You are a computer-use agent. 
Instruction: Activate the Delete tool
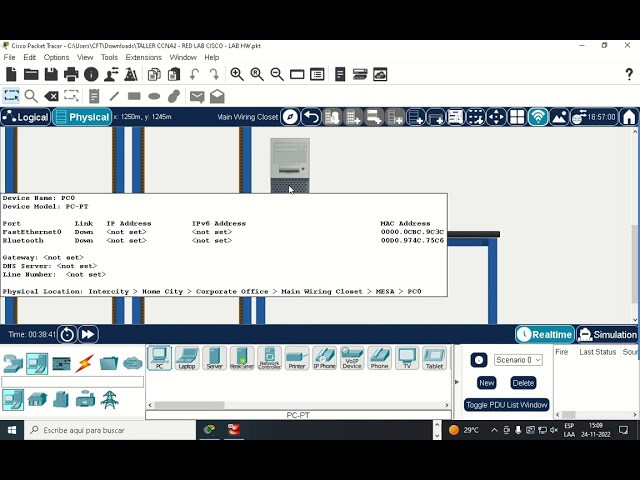point(51,96)
